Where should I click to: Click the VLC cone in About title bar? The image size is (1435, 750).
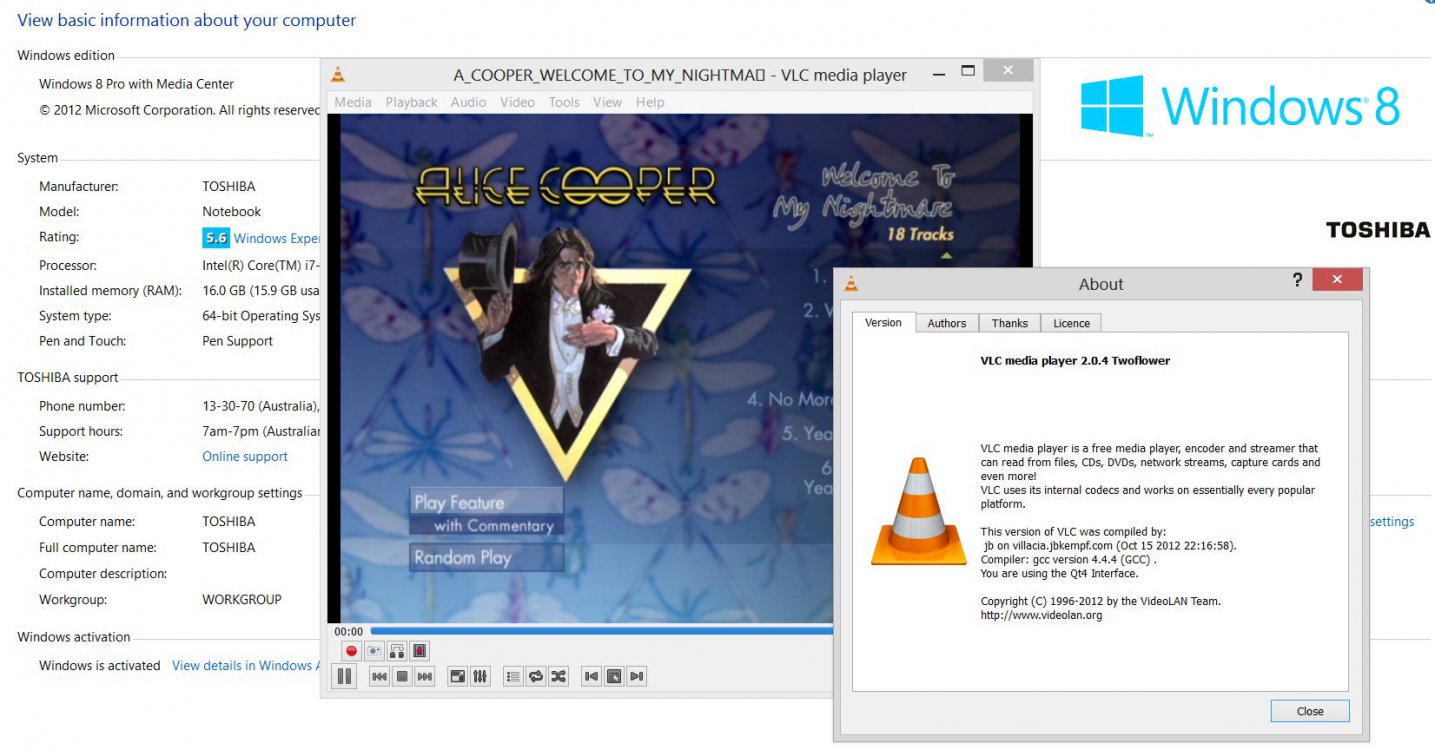coord(851,284)
